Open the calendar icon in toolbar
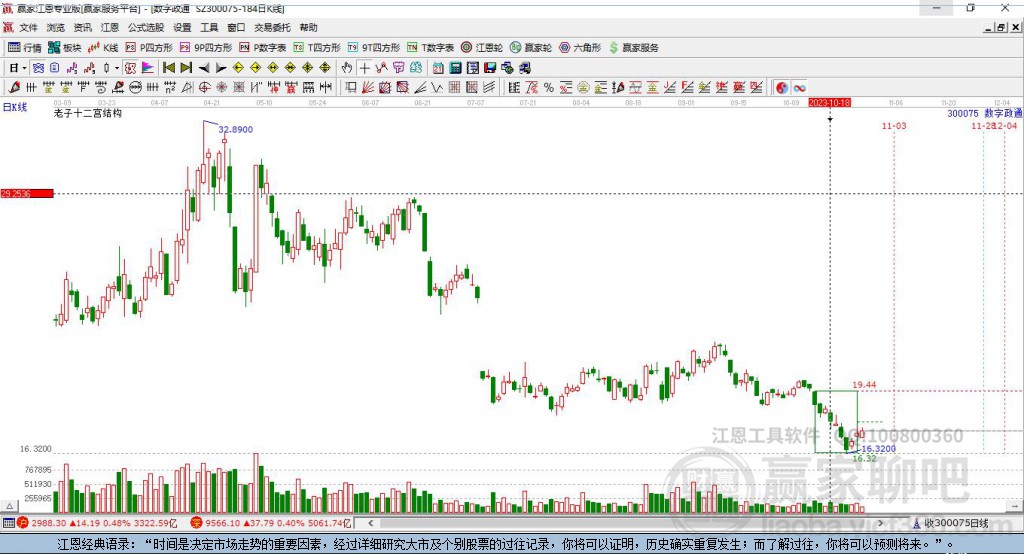This screenshot has width=1024, height=554. (x=438, y=68)
